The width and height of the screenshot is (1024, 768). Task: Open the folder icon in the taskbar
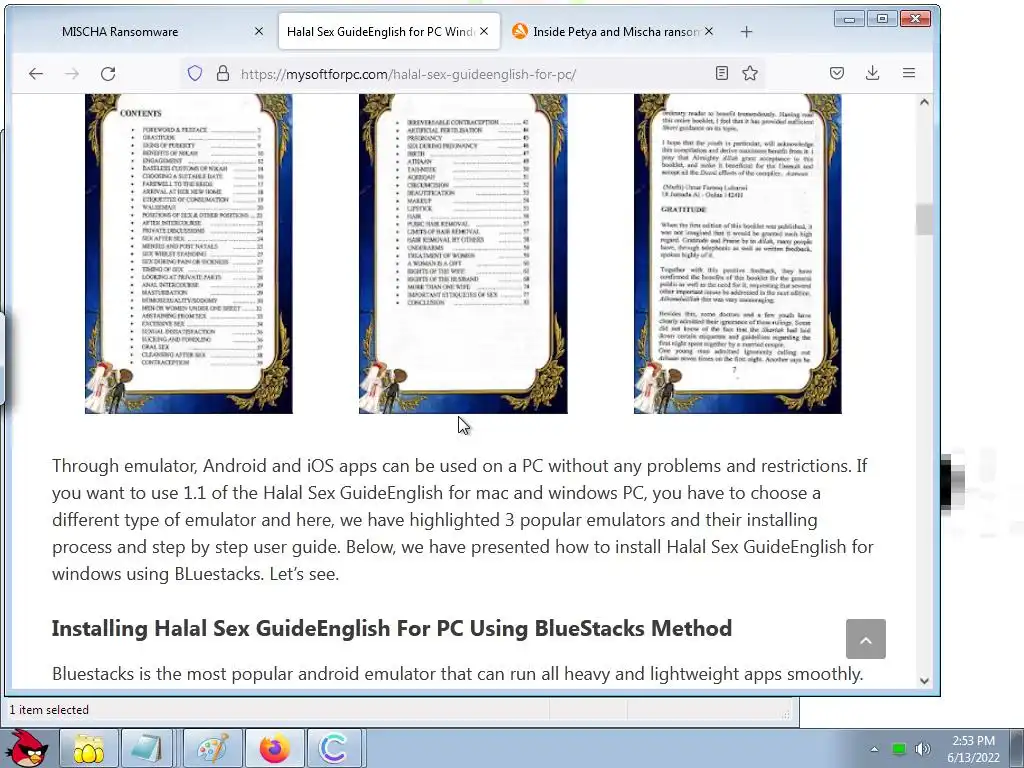(88, 748)
